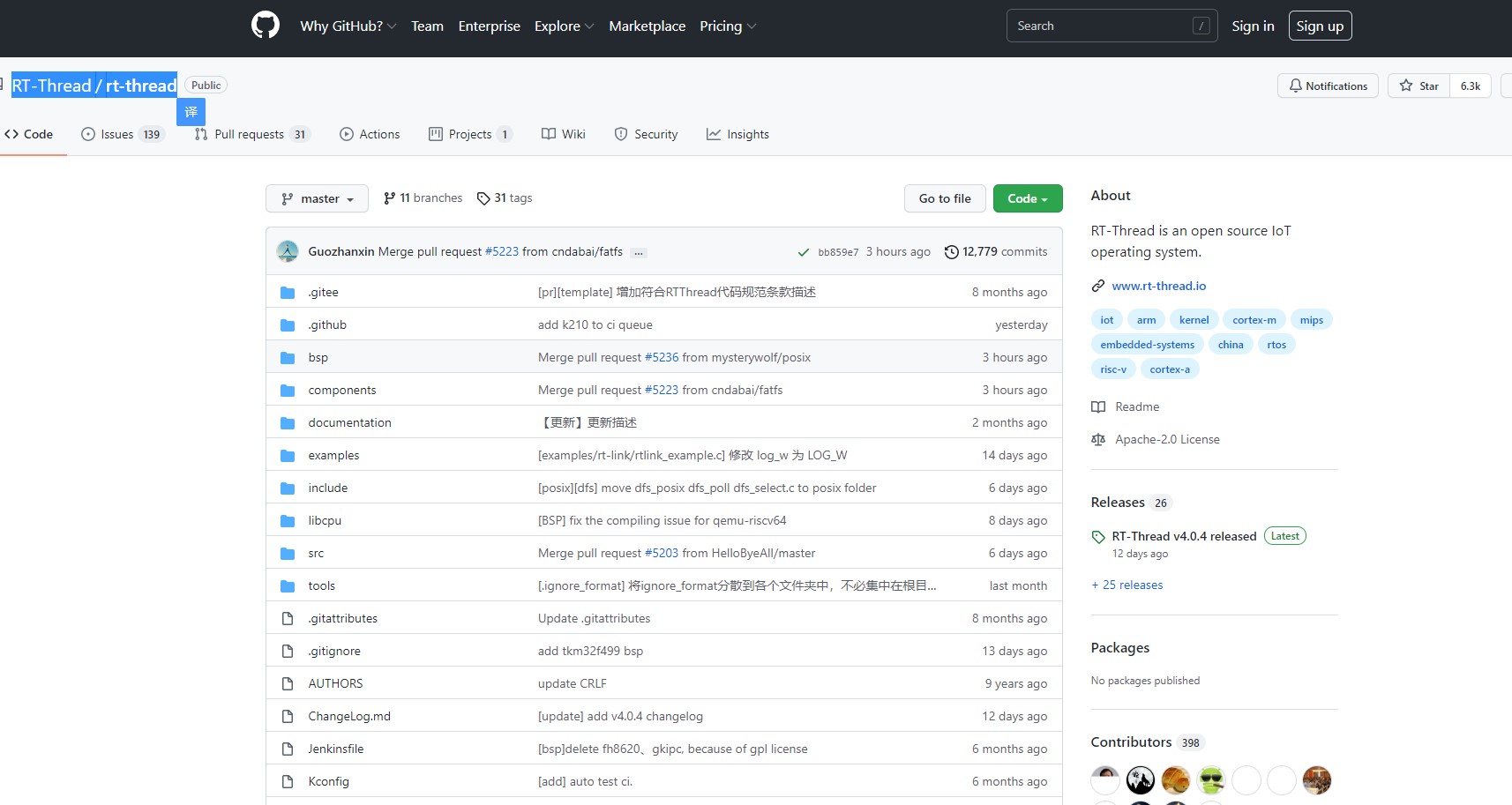Open the Security tab
The width and height of the screenshot is (1512, 805).
click(647, 134)
